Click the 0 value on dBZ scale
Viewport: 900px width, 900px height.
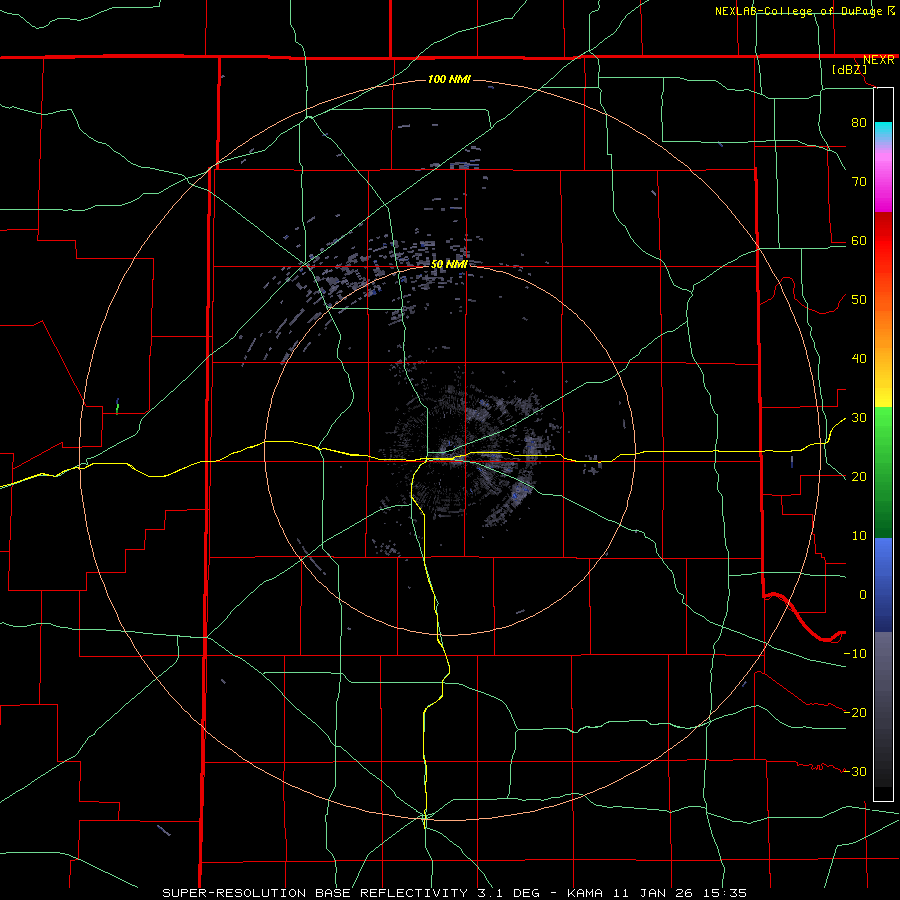[863, 595]
